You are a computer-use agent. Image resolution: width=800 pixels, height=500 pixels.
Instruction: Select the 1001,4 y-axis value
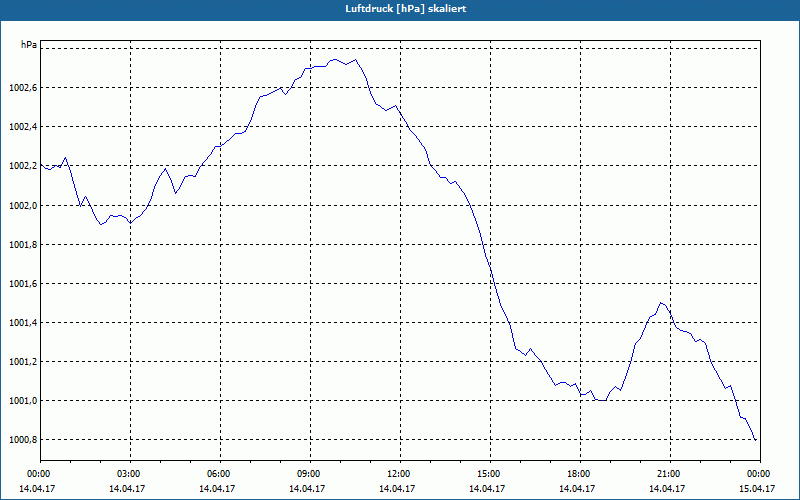[23, 322]
